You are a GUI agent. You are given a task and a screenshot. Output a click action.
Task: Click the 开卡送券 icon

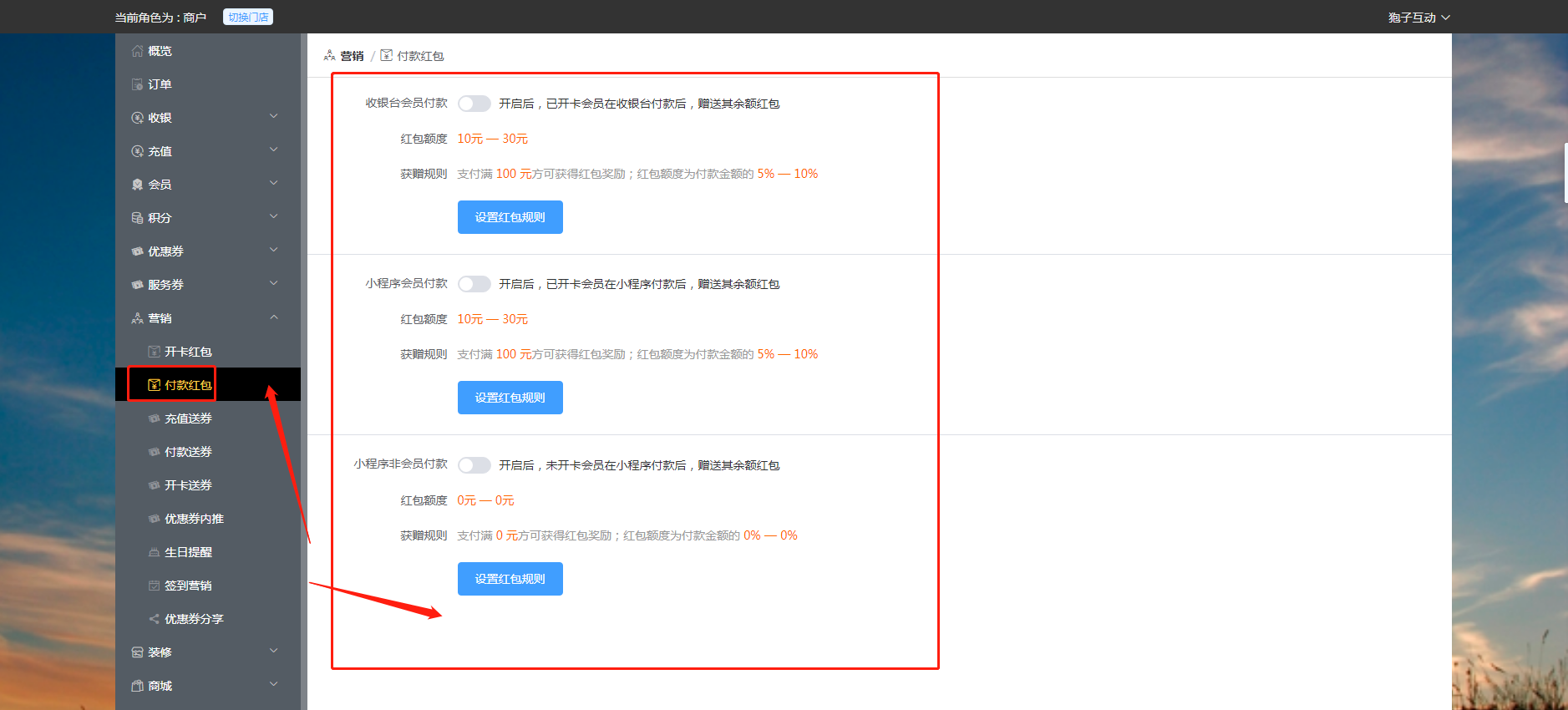[154, 485]
